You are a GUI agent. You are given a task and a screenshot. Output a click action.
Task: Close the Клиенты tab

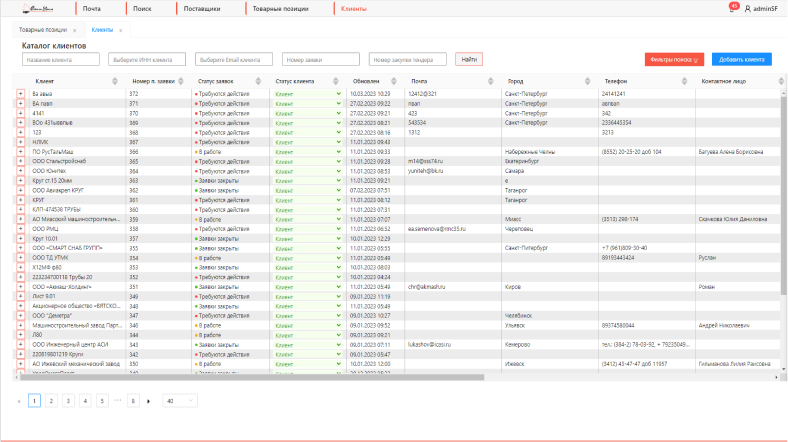(x=121, y=31)
